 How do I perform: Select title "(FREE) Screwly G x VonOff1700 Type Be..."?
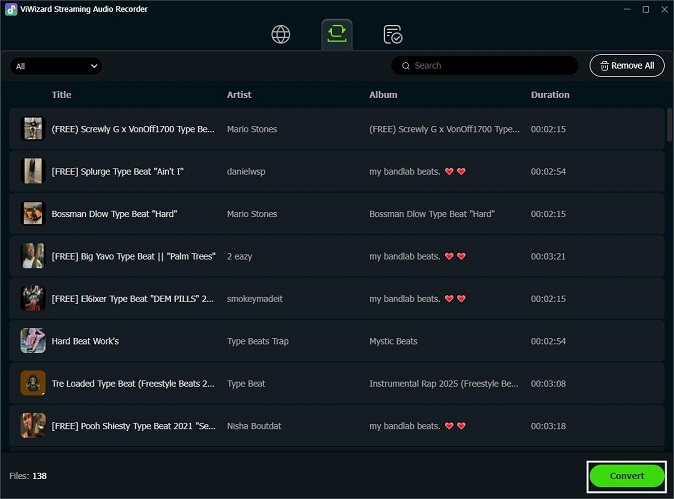(x=133, y=129)
